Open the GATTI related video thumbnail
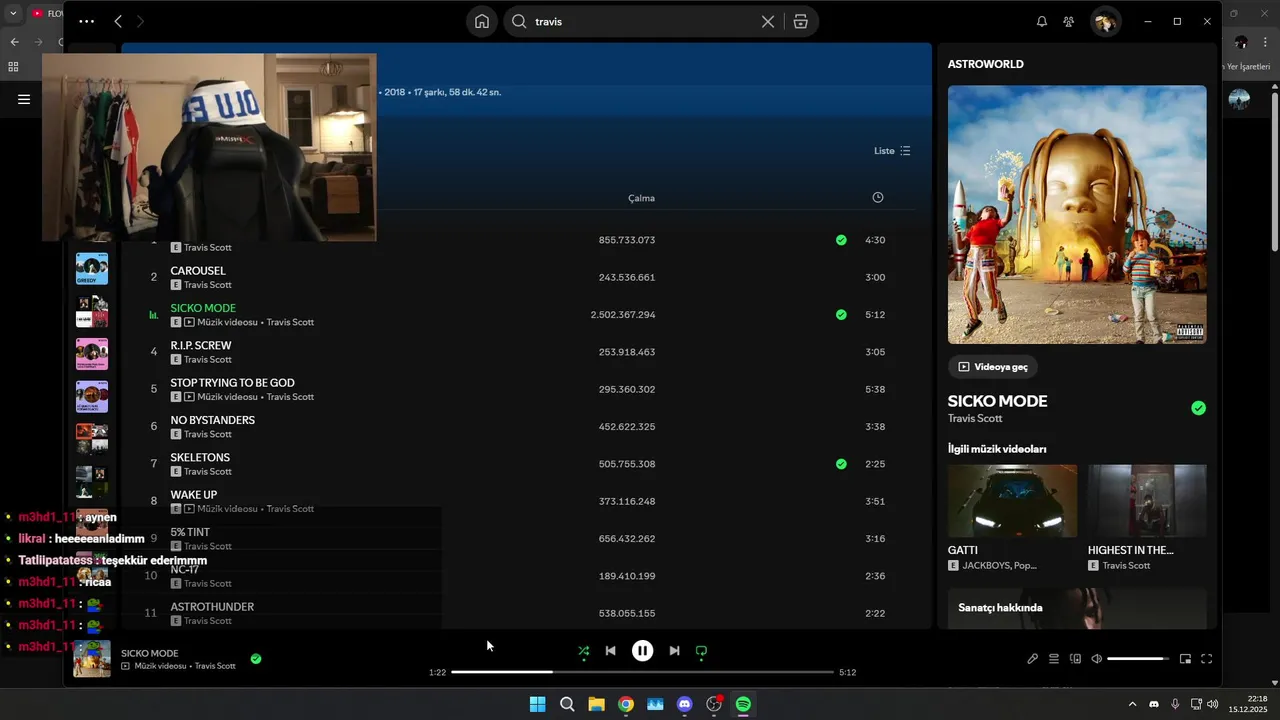The height and width of the screenshot is (720, 1280). pyautogui.click(x=1012, y=501)
